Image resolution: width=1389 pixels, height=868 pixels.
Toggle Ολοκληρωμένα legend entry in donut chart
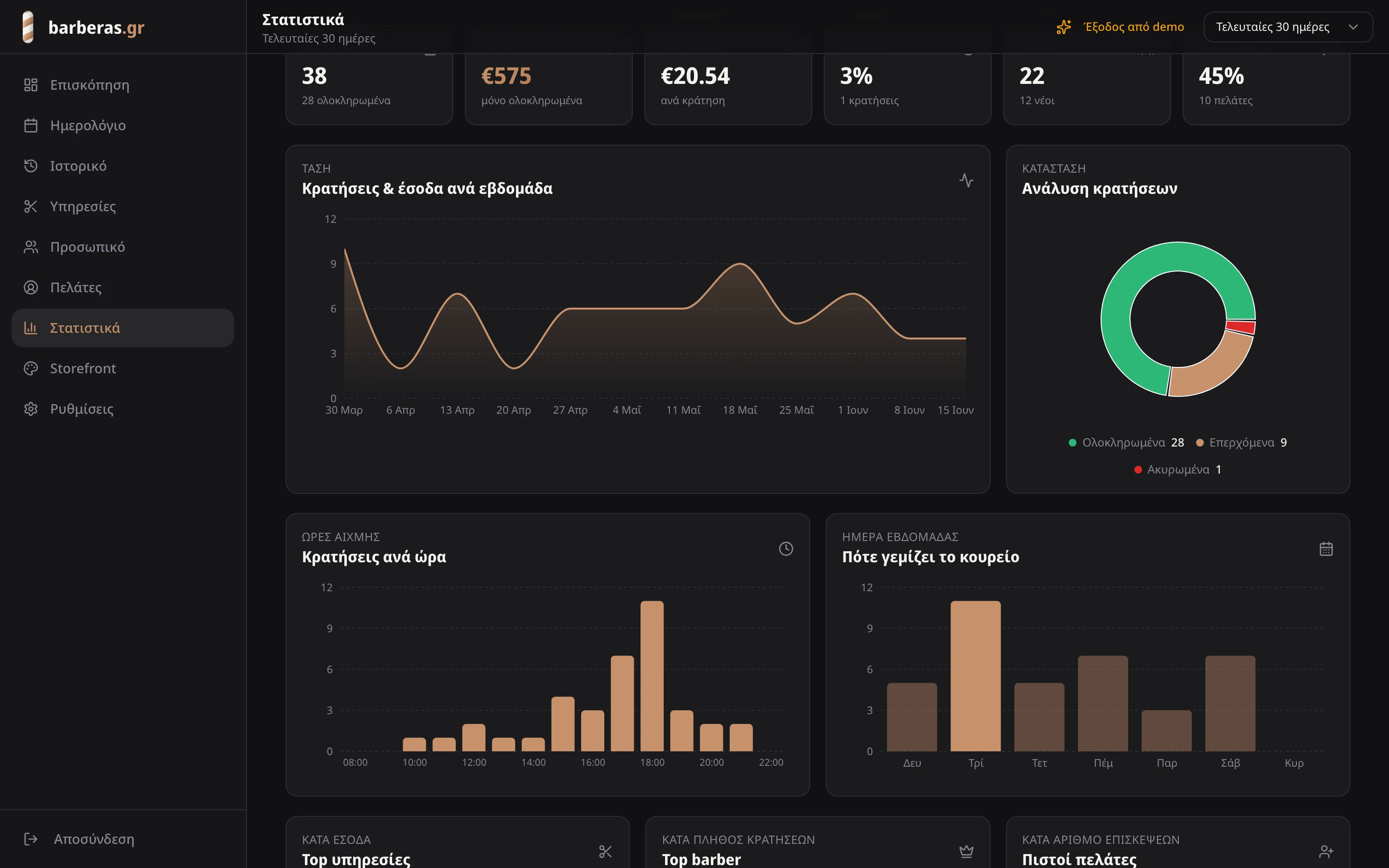(1126, 443)
